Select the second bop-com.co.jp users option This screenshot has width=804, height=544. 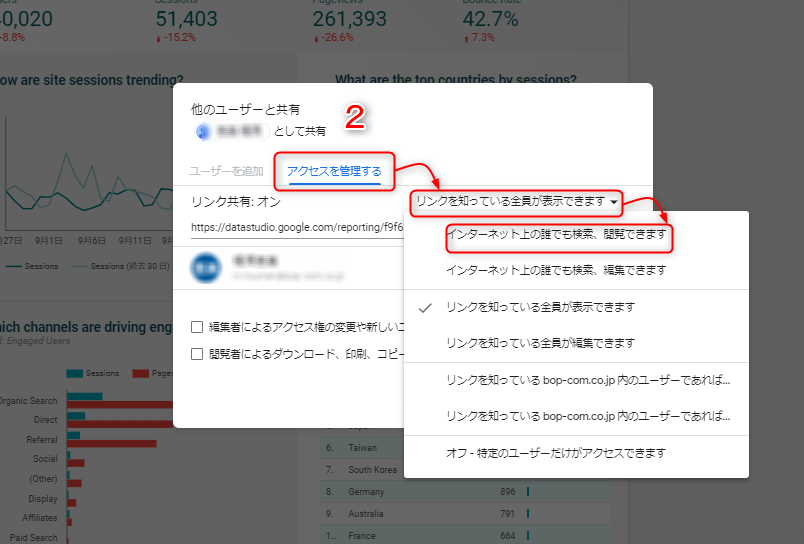pyautogui.click(x=588, y=415)
